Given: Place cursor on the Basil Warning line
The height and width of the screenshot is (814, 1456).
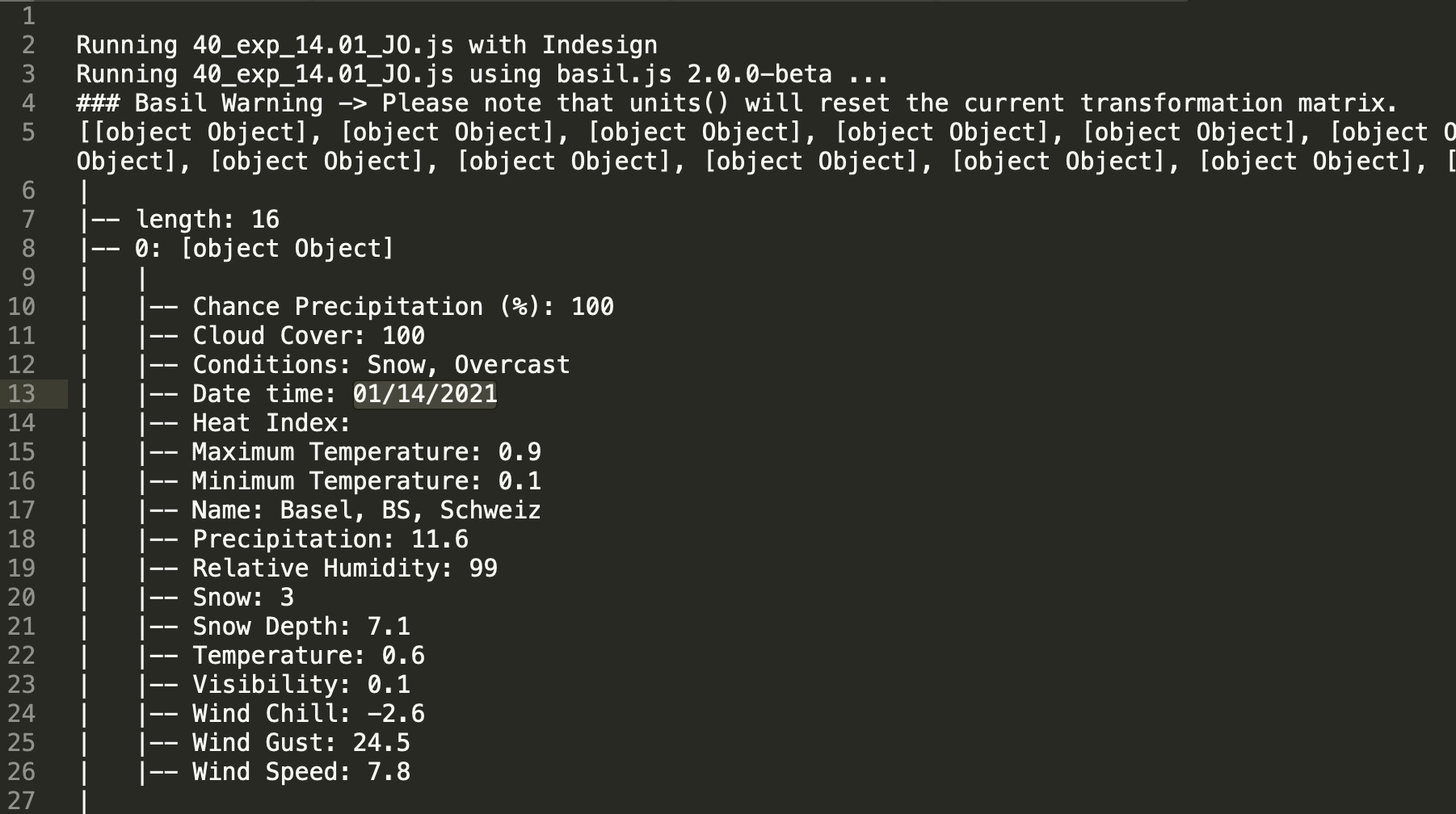Looking at the screenshot, I should 735,103.
